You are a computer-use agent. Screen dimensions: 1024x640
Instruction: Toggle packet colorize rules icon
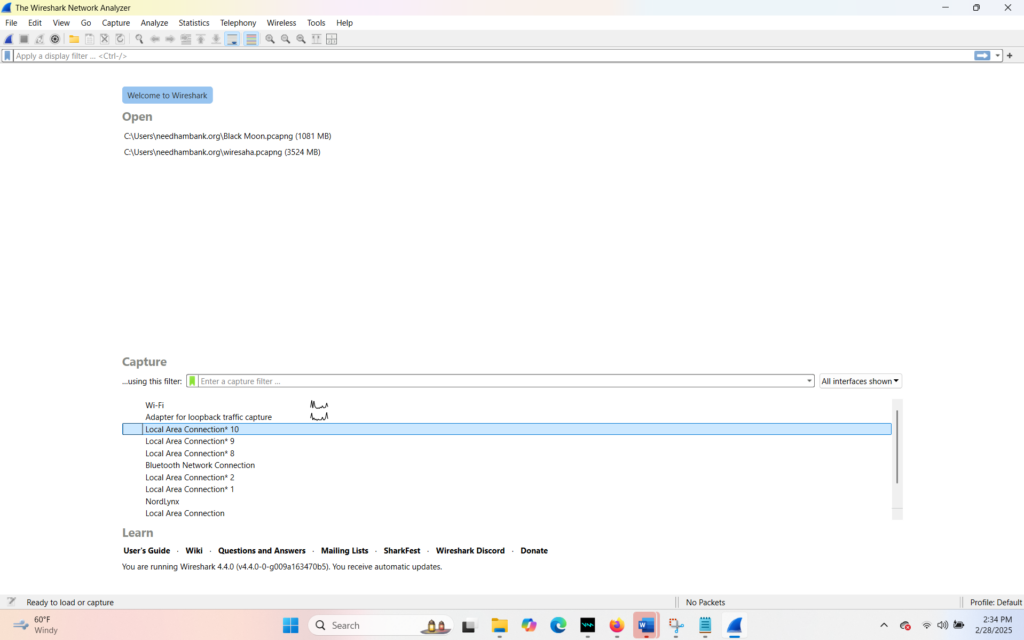pos(251,39)
